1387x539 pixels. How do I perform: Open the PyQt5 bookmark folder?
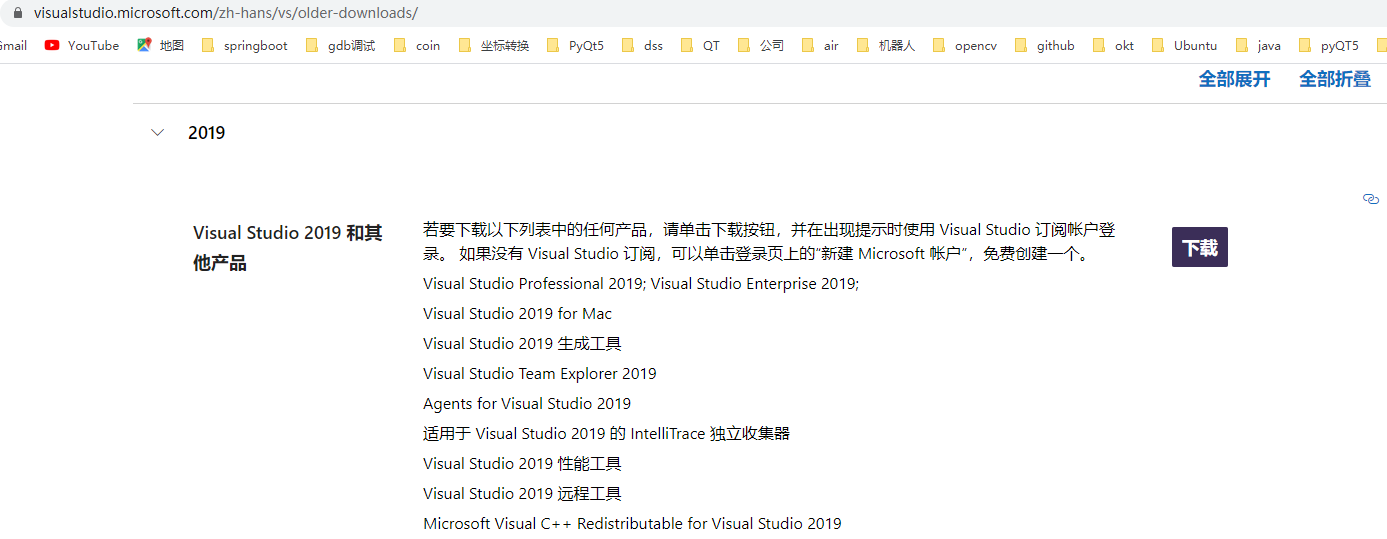(576, 45)
